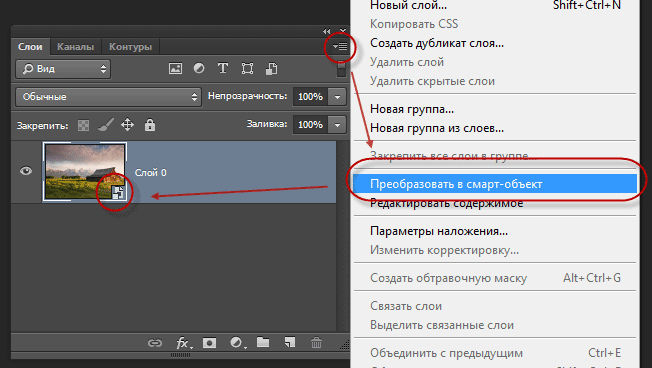Choose Новый слой... menu item
The width and height of the screenshot is (652, 368).
coord(495,5)
